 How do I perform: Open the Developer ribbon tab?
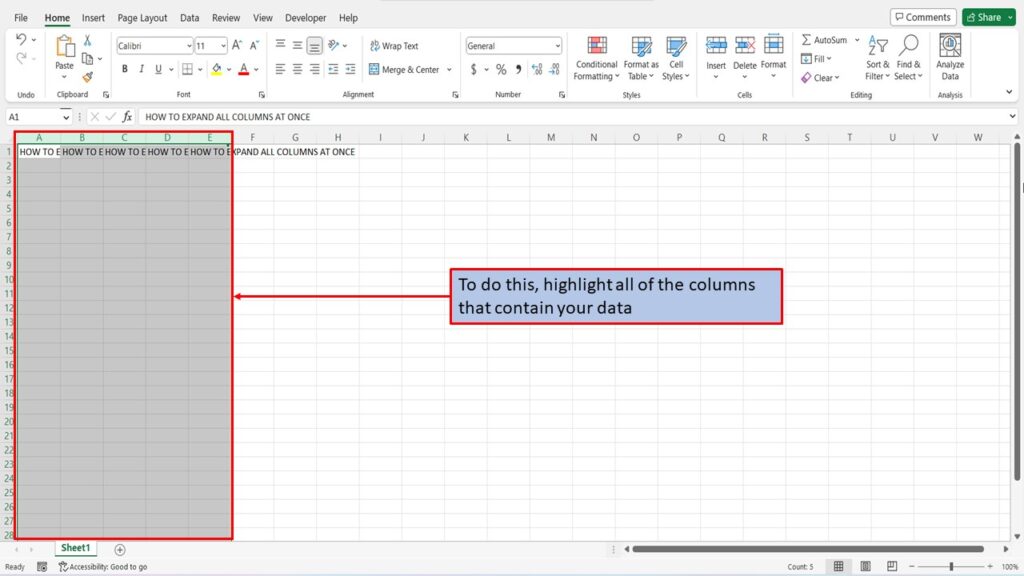(305, 17)
